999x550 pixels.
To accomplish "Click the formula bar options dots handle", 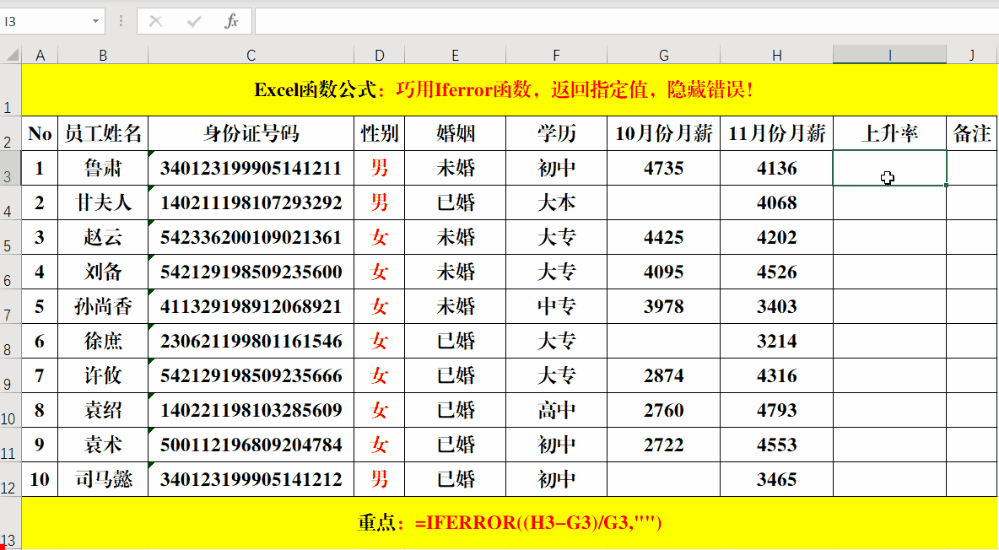I will [x=121, y=21].
